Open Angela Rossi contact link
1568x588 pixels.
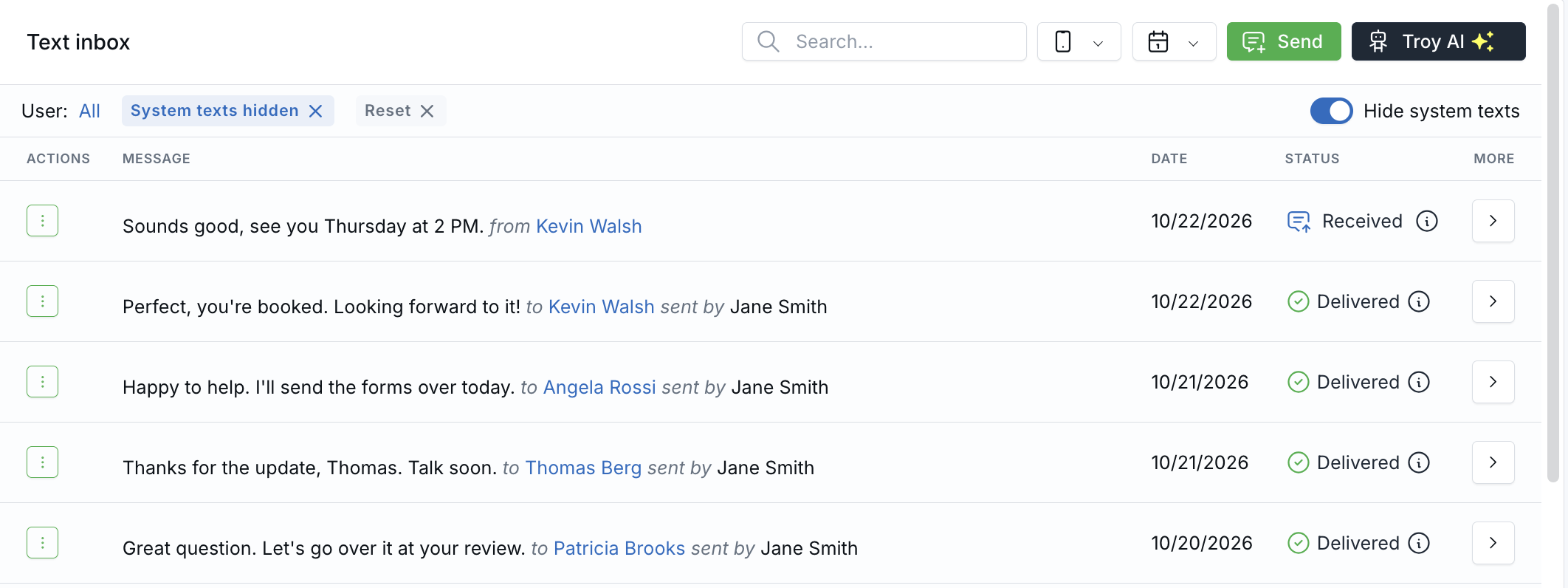tap(599, 387)
